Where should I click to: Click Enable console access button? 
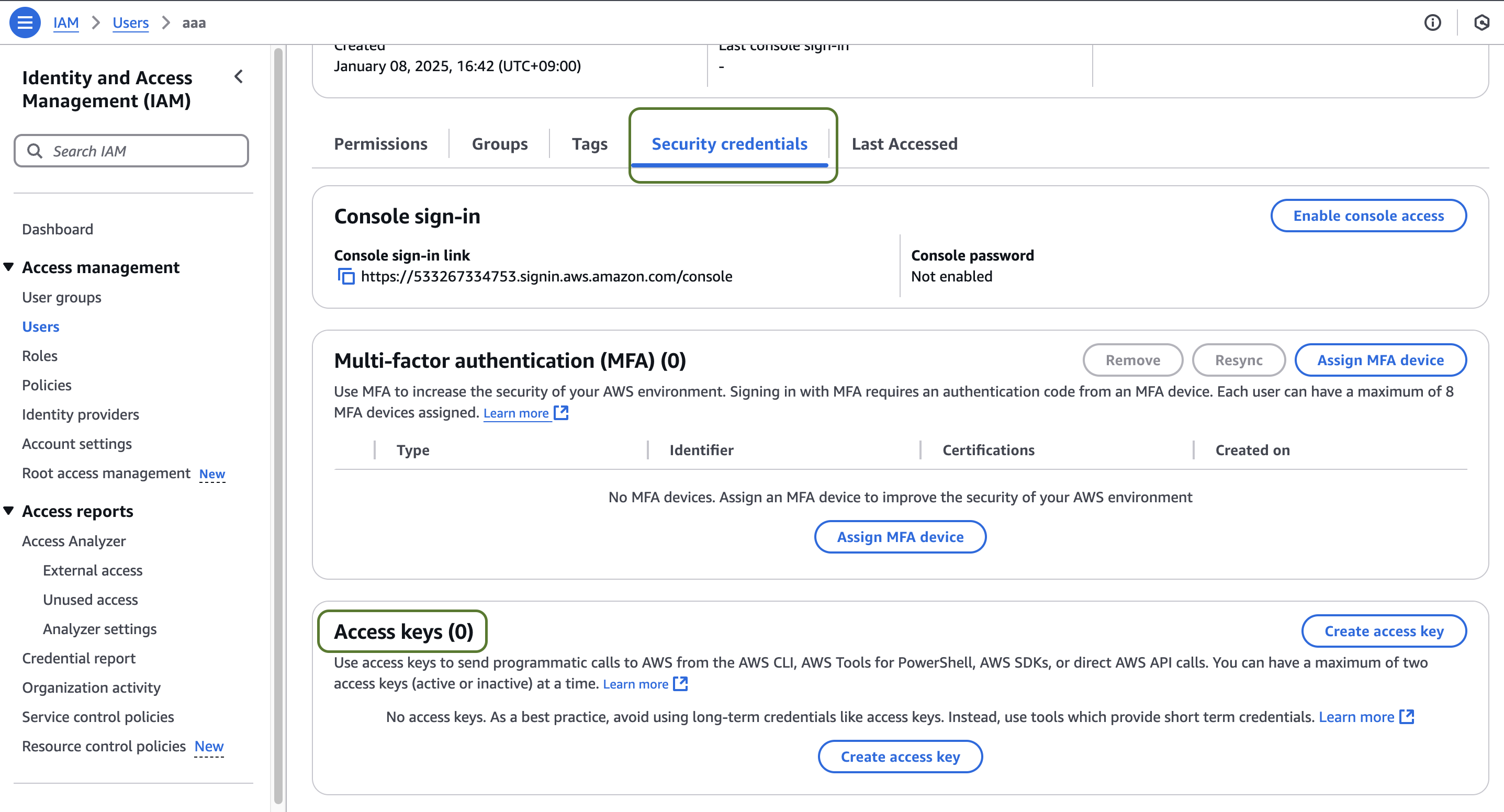[1368, 216]
